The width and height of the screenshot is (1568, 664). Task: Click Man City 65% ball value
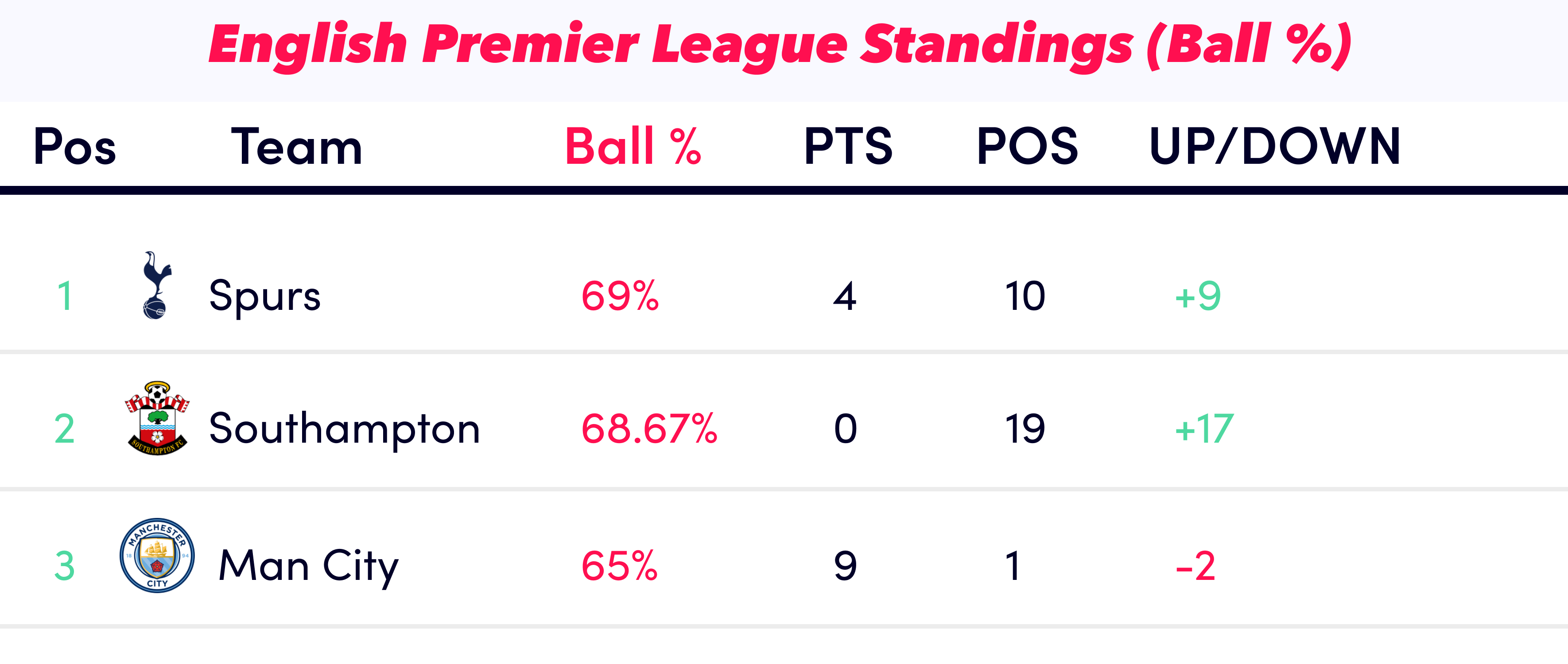click(x=620, y=567)
